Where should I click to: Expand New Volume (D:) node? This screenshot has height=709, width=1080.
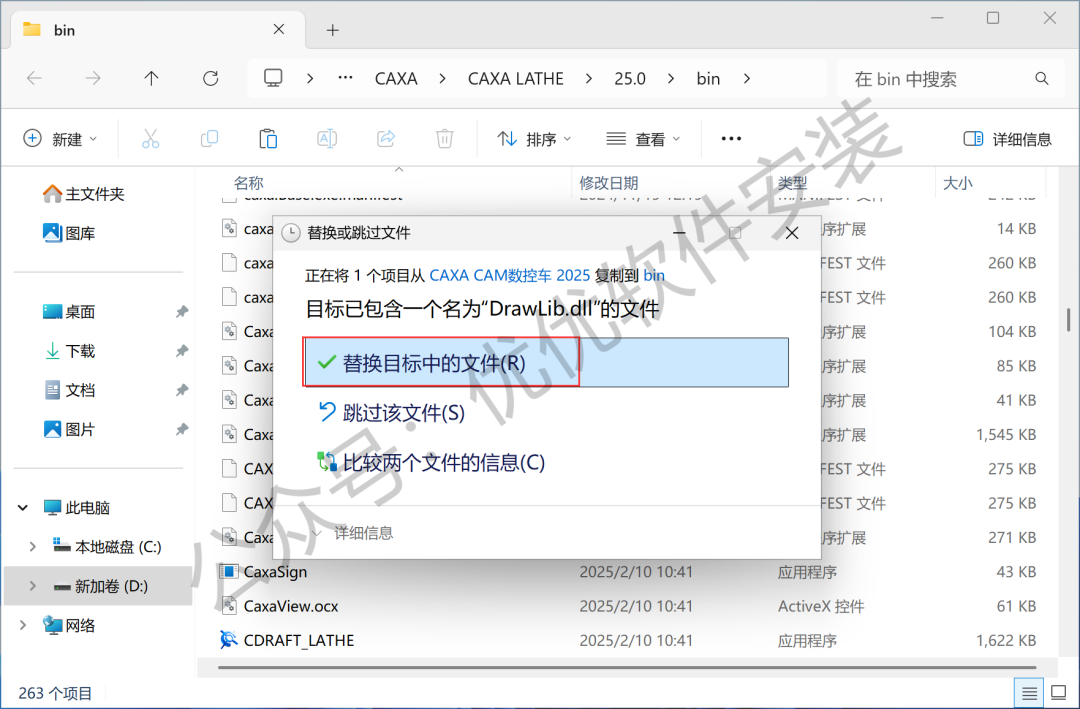pos(32,586)
